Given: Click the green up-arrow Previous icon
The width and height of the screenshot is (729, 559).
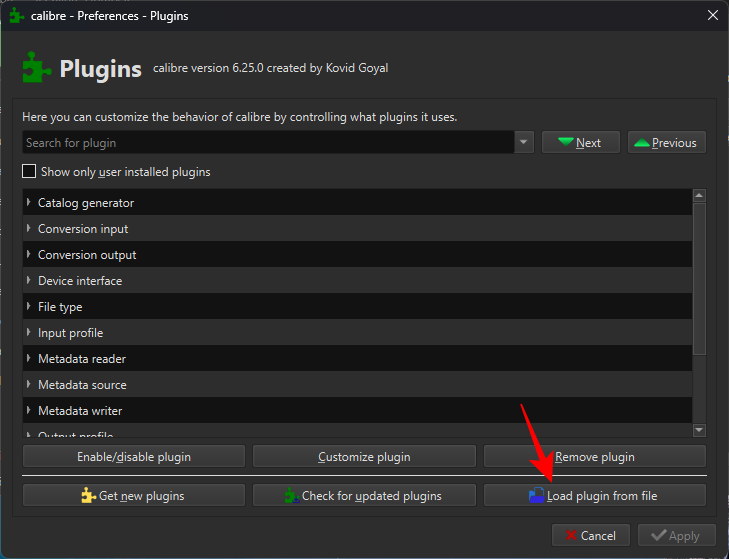Looking at the screenshot, I should [642, 143].
